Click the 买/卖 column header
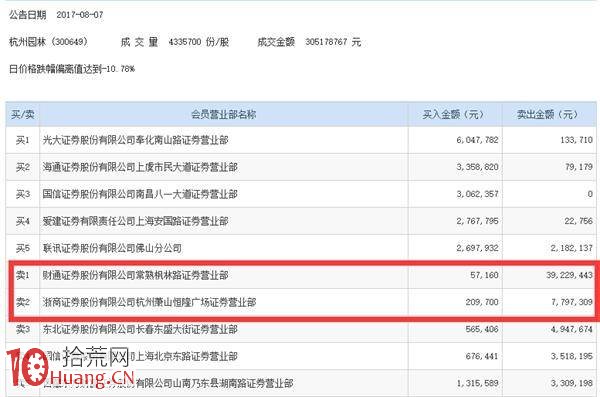 point(23,114)
